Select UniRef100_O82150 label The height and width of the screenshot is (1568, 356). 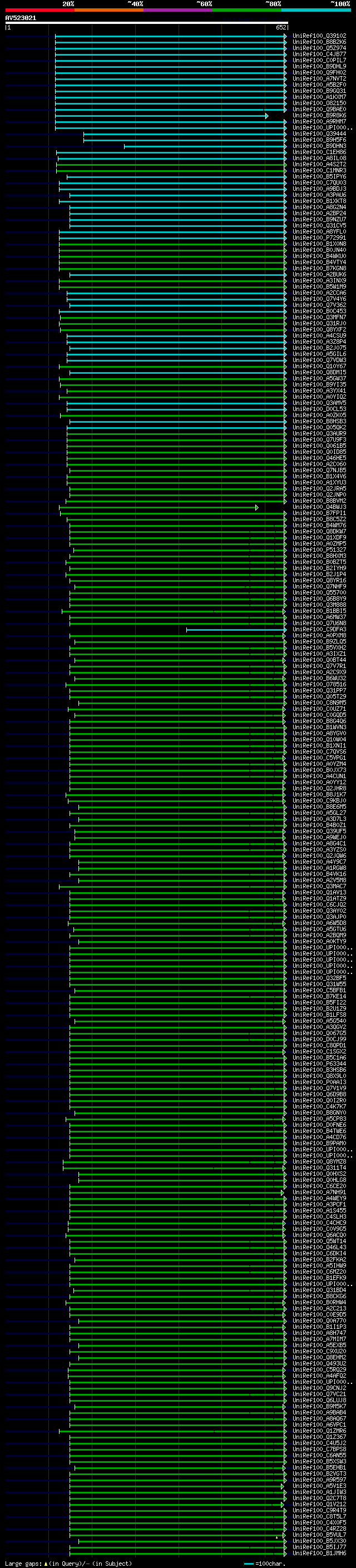tap(319, 103)
